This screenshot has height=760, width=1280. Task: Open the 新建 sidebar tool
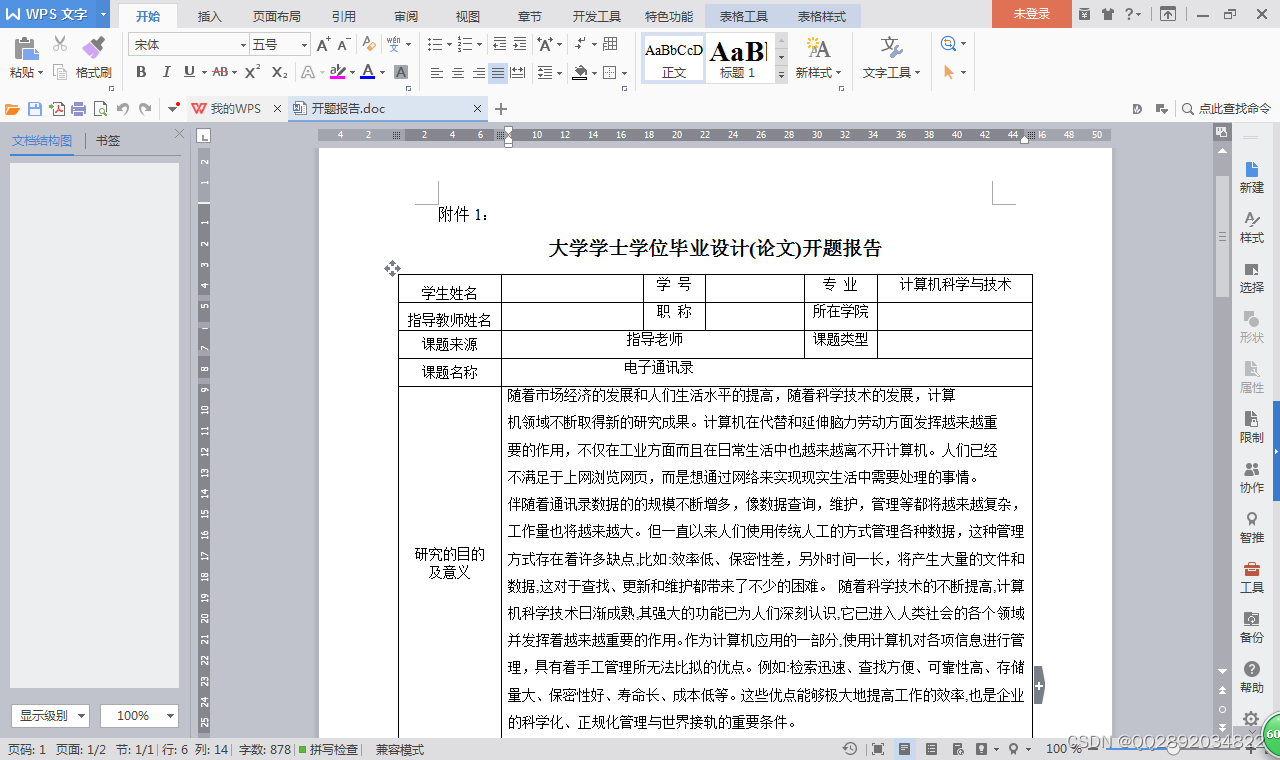coord(1252,178)
